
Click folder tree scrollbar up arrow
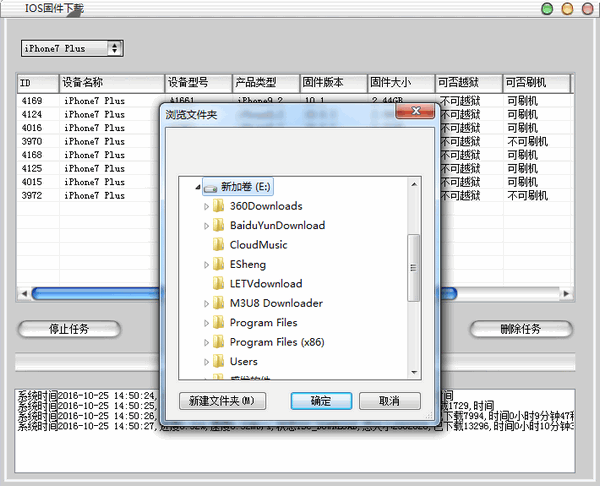pyautogui.click(x=414, y=184)
